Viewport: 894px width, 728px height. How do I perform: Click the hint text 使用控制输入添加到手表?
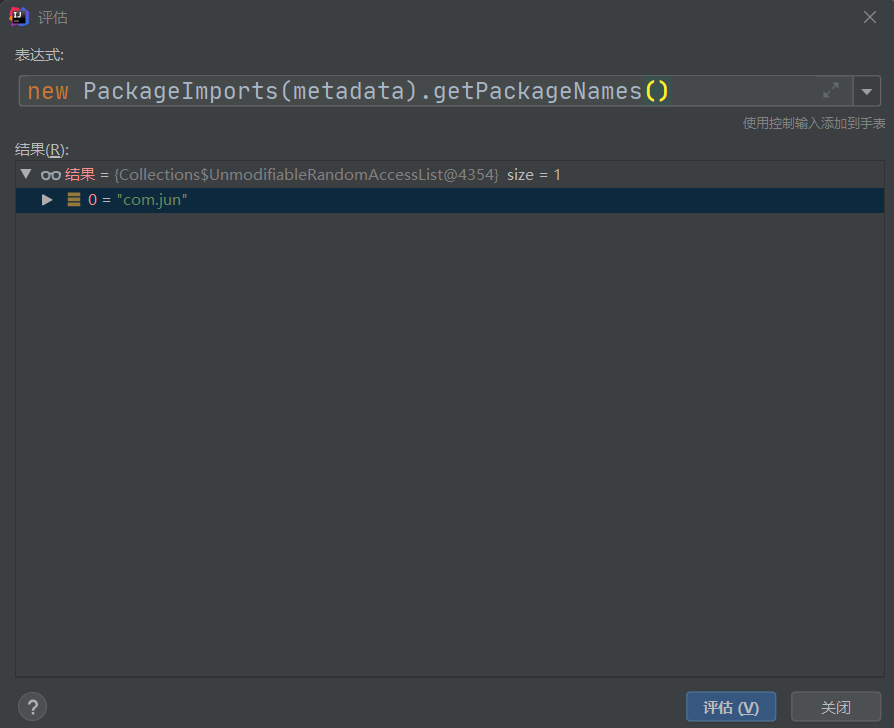[813, 123]
